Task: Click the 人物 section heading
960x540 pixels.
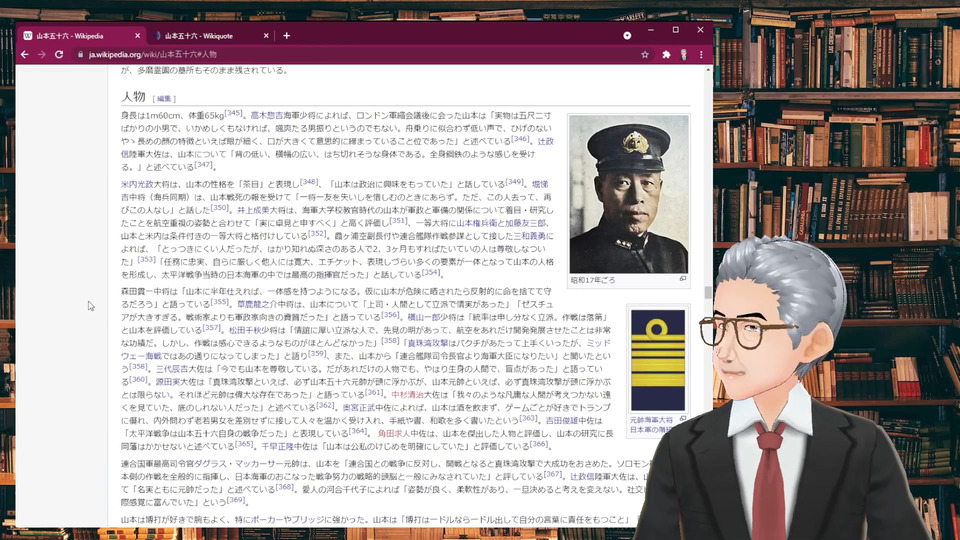Action: pyautogui.click(x=133, y=96)
